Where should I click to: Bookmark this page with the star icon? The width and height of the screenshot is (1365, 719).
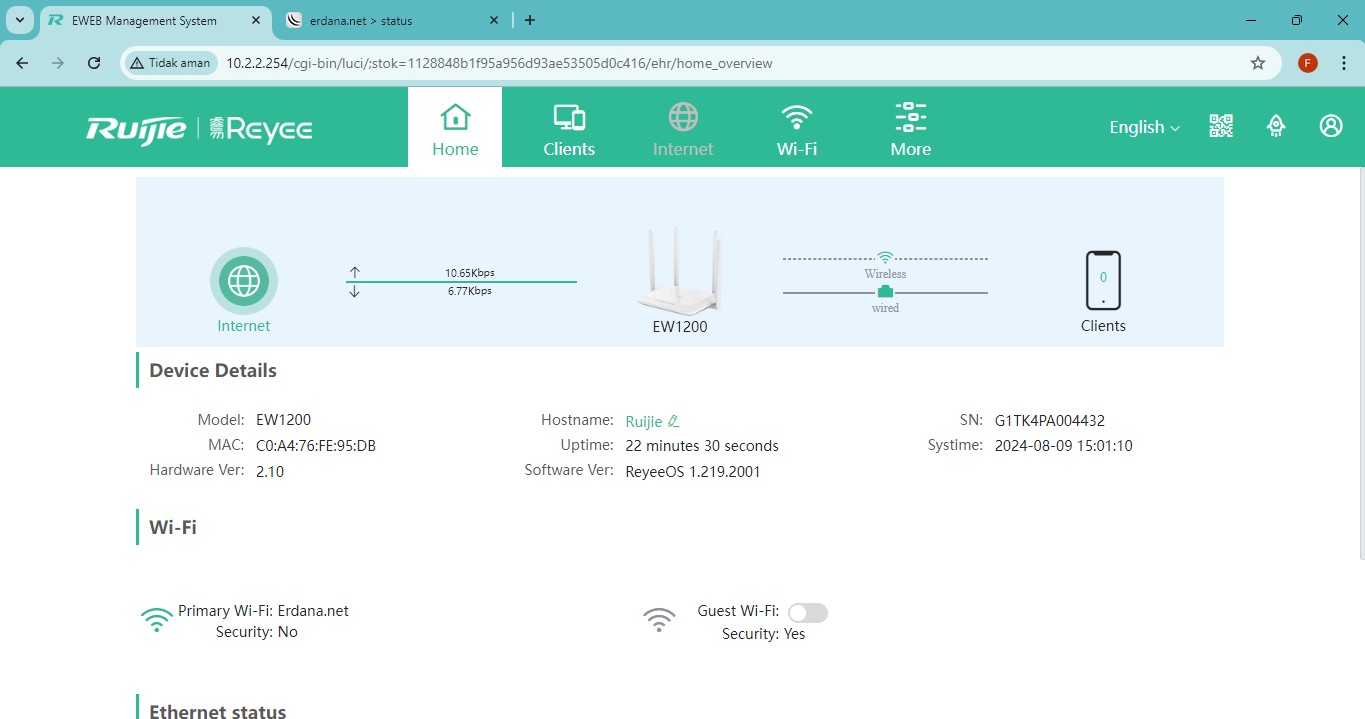click(1257, 63)
